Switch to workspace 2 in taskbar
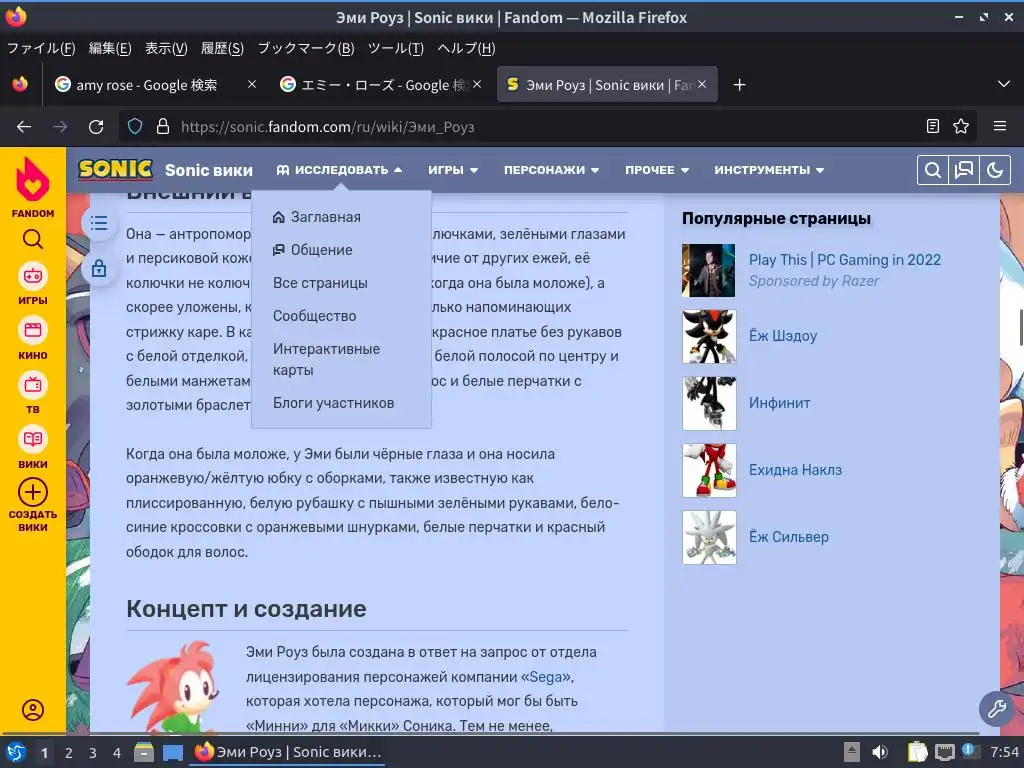The width and height of the screenshot is (1024, 768). coord(69,752)
